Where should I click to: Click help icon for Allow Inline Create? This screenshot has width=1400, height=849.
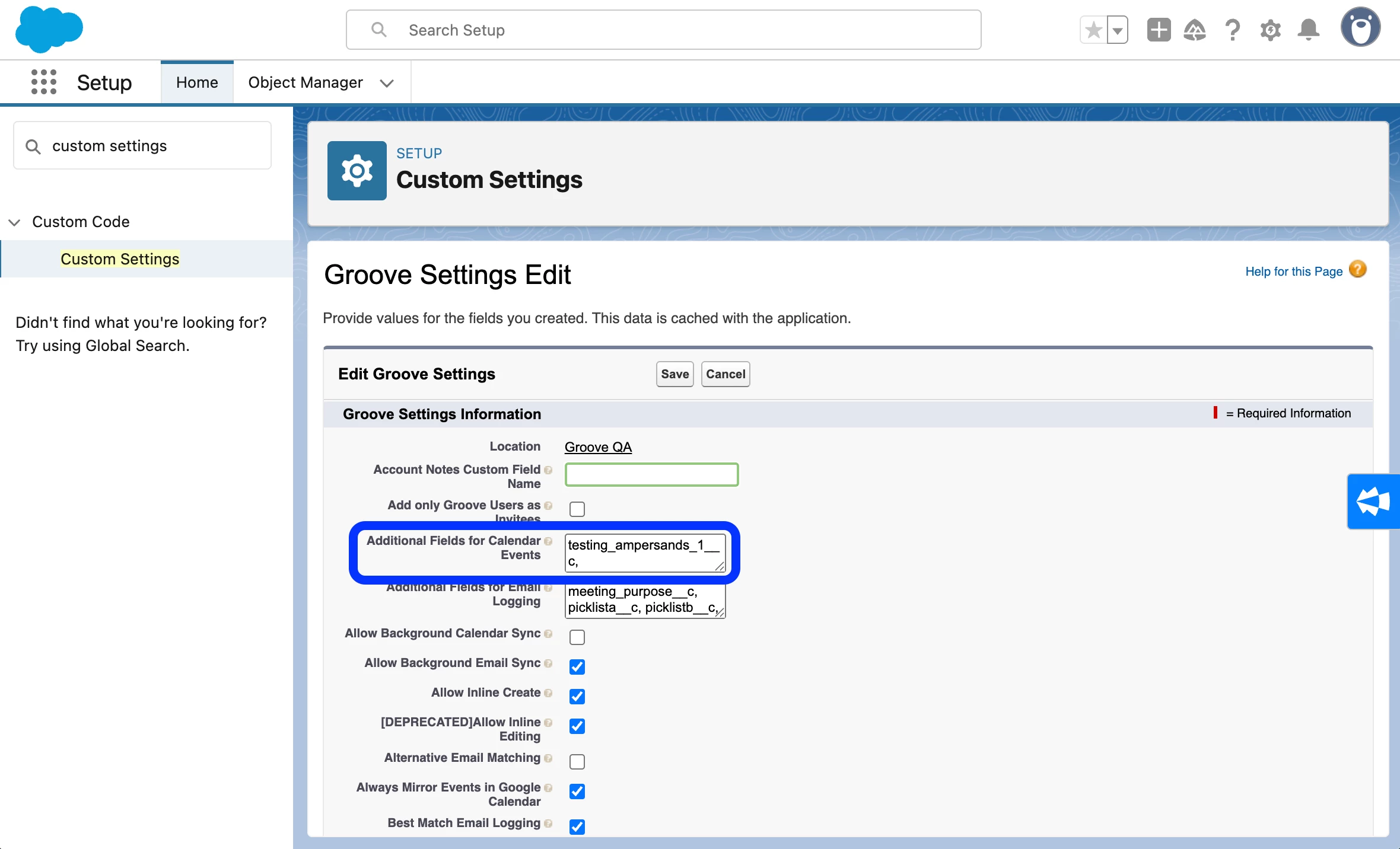point(548,693)
